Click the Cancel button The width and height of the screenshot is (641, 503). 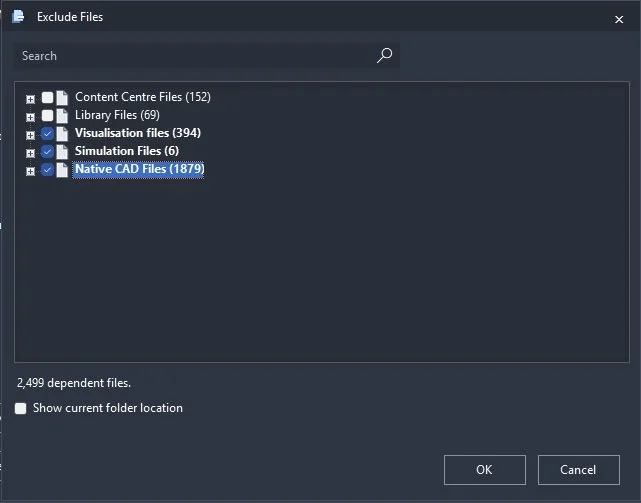[x=578, y=469]
